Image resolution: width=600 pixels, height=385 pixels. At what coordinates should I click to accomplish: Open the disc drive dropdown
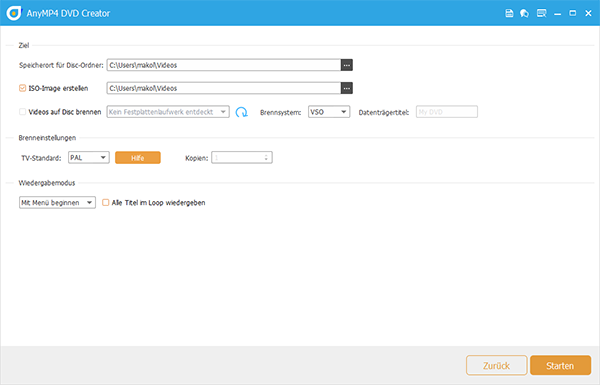168,112
